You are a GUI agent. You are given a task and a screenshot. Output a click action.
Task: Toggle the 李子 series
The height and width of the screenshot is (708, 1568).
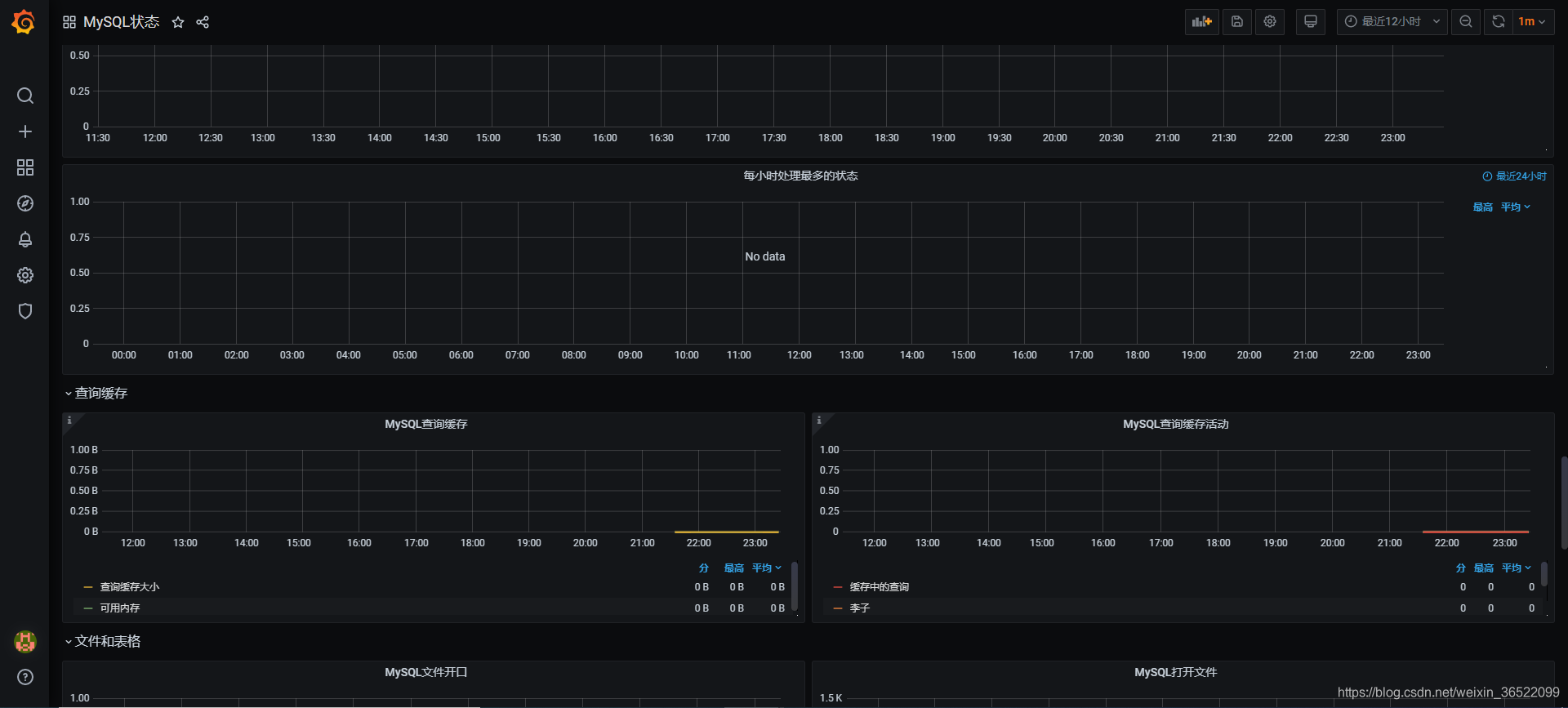tap(860, 608)
